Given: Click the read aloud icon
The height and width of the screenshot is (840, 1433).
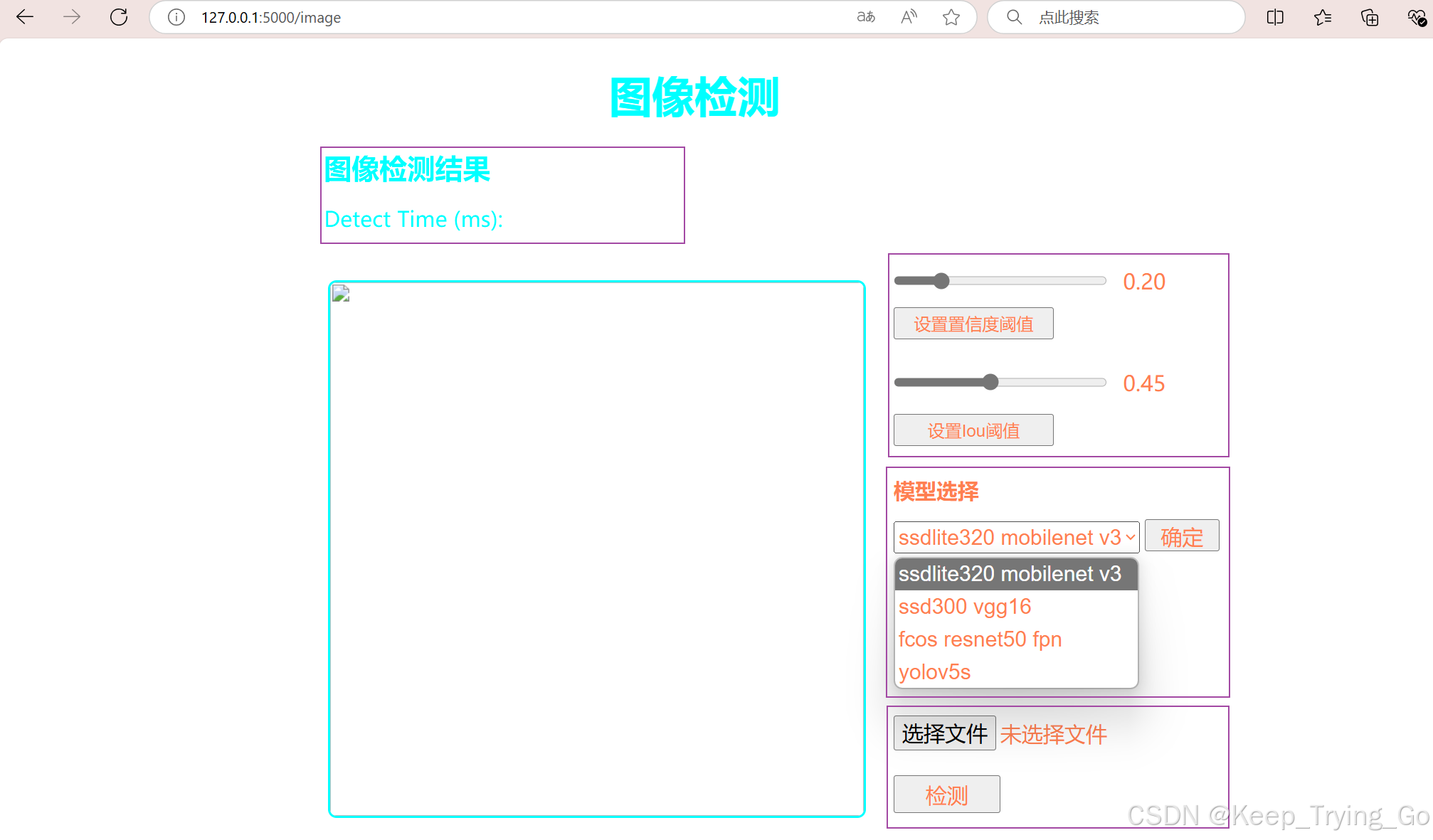Looking at the screenshot, I should click(x=909, y=17).
